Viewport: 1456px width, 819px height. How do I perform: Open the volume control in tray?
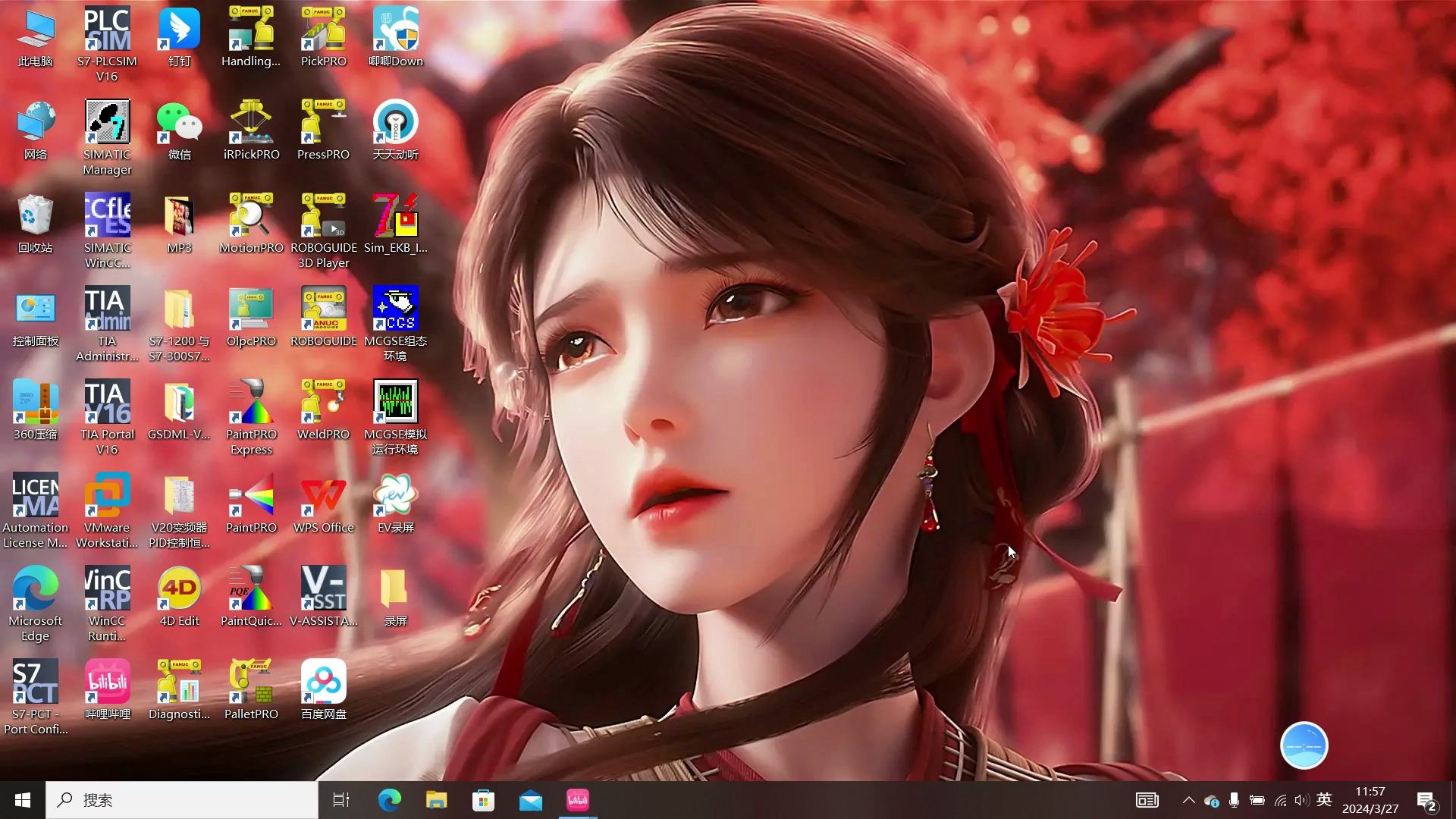coord(1301,800)
